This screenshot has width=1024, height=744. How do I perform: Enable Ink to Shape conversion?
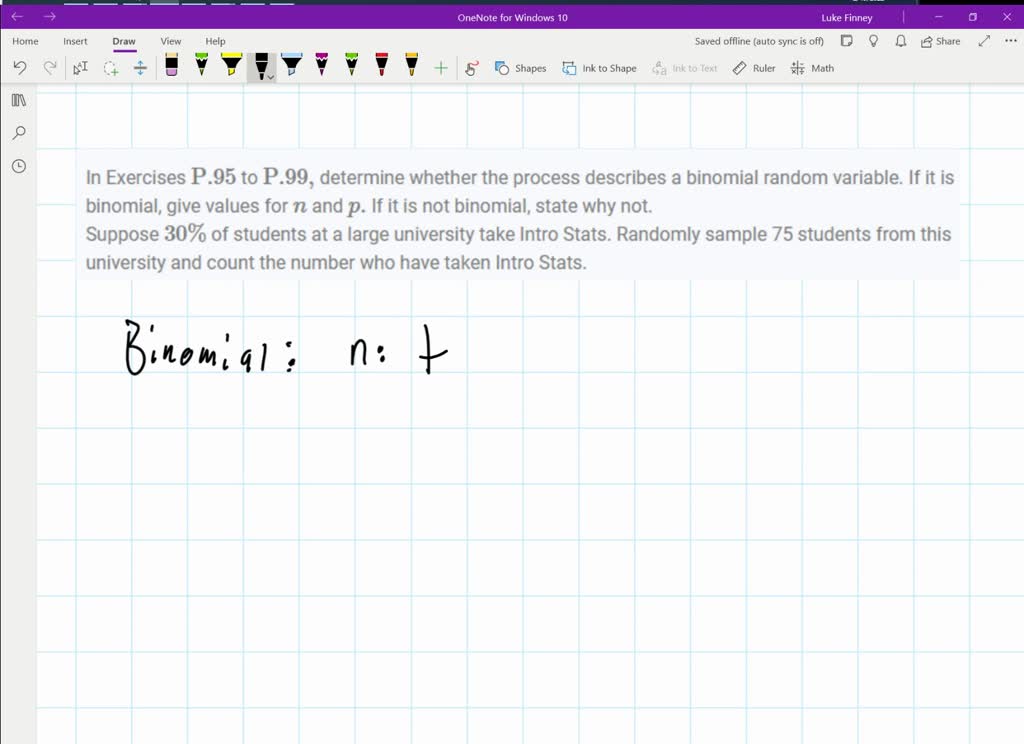click(x=600, y=68)
